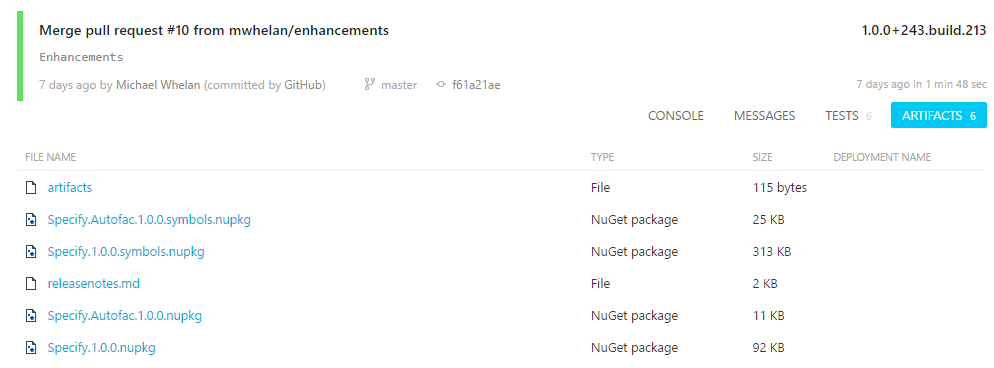Click the artifacts file icon

coord(30,187)
